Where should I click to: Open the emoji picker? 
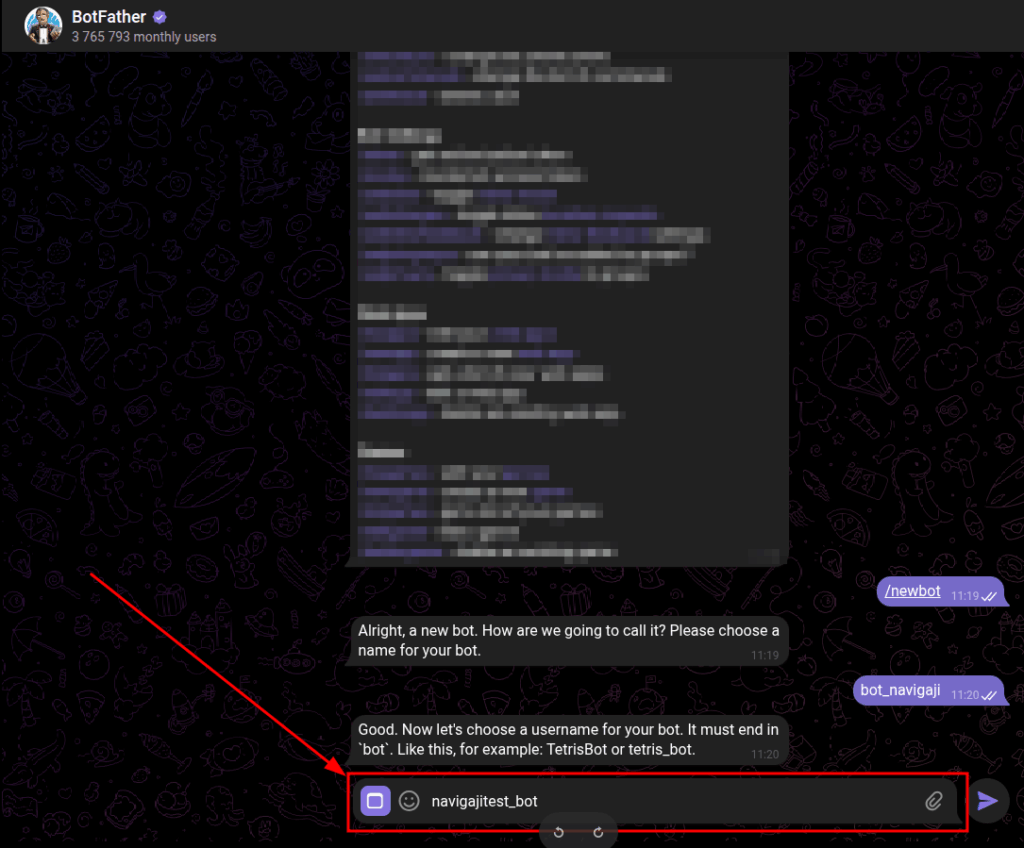409,800
